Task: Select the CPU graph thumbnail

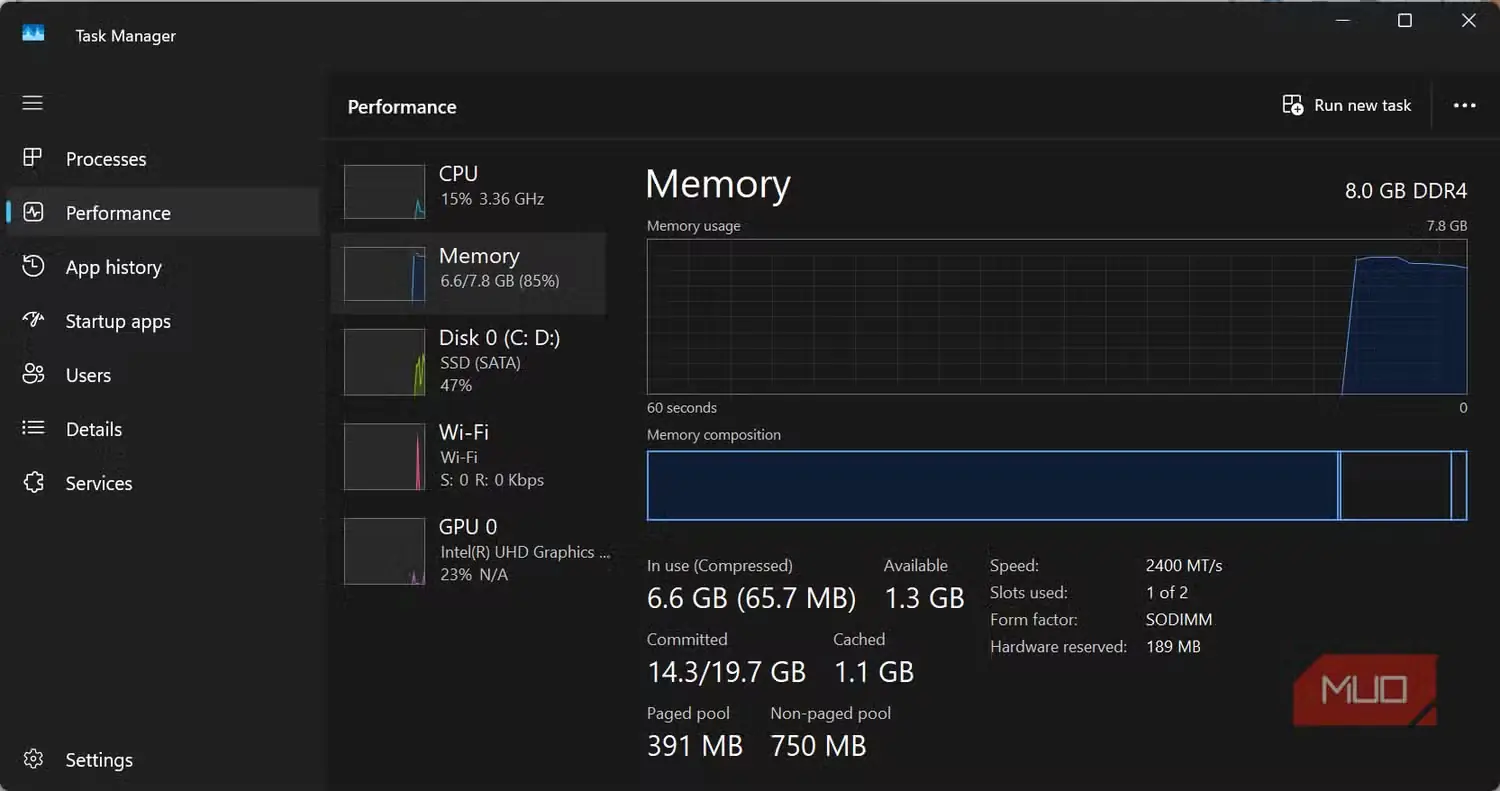Action: click(385, 192)
